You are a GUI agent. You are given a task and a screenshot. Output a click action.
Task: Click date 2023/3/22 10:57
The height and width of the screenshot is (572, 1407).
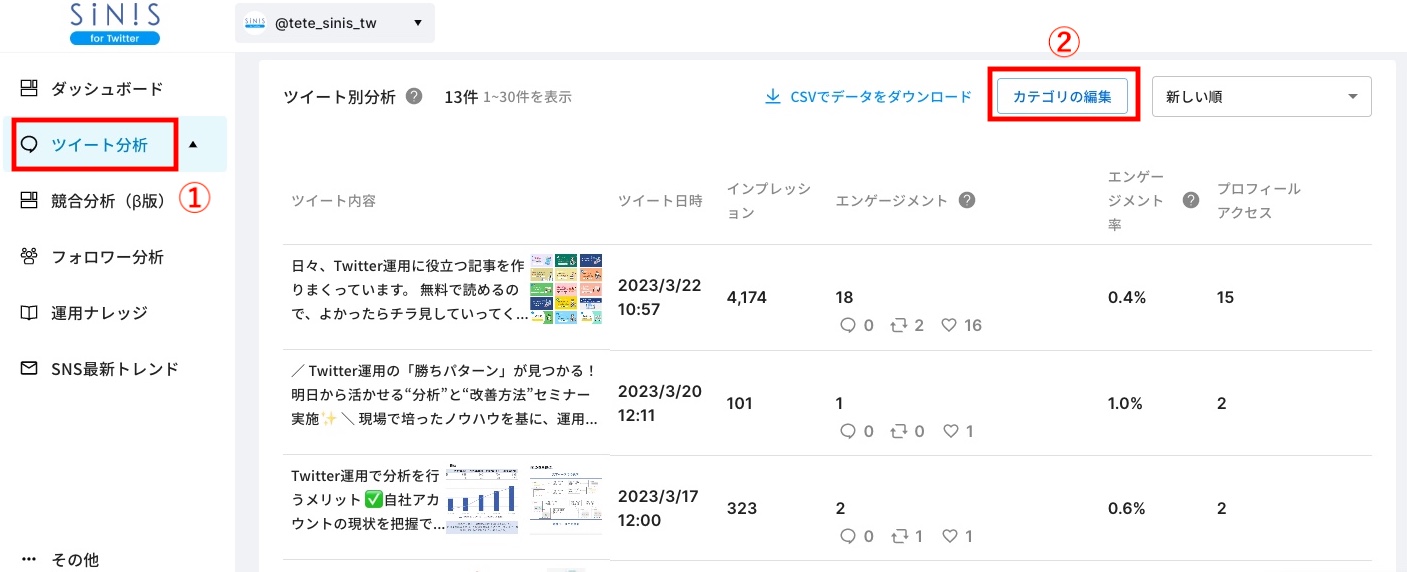[x=659, y=298]
